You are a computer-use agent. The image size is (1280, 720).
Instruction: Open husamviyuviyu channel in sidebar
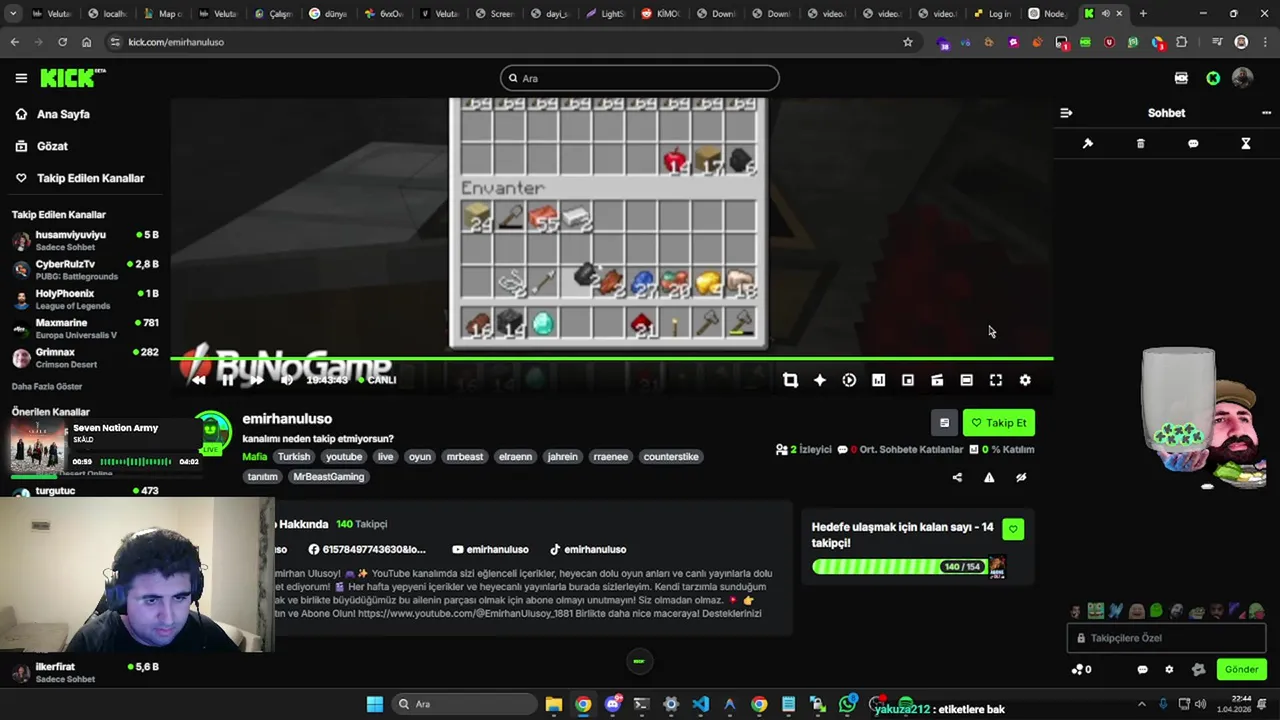point(85,241)
